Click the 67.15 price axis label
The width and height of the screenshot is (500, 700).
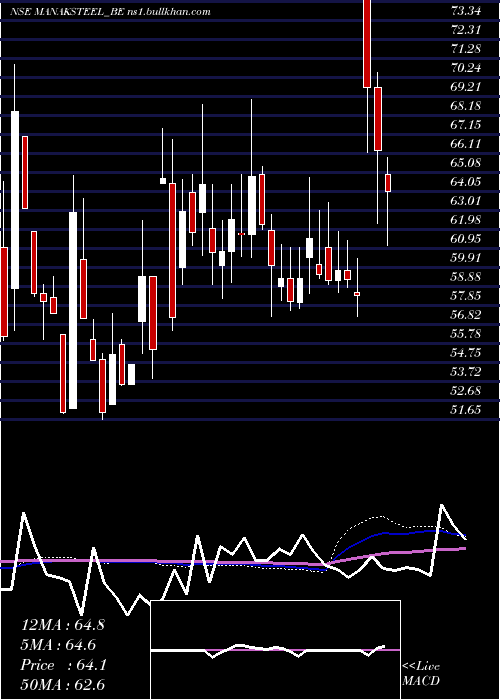(x=466, y=124)
